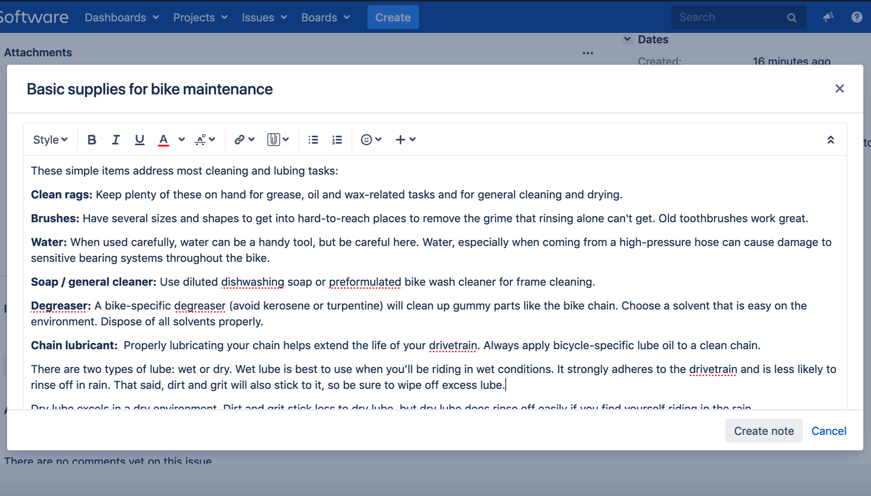Click the misspelled word 'Degreaser:' heading
This screenshot has width=871, height=496.
pos(61,306)
